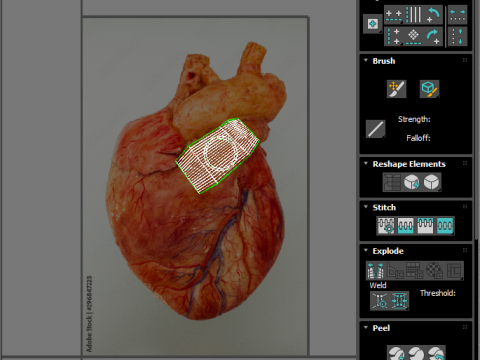The width and height of the screenshot is (480, 360).
Task: Click the Threshold label
Action: tap(438, 293)
